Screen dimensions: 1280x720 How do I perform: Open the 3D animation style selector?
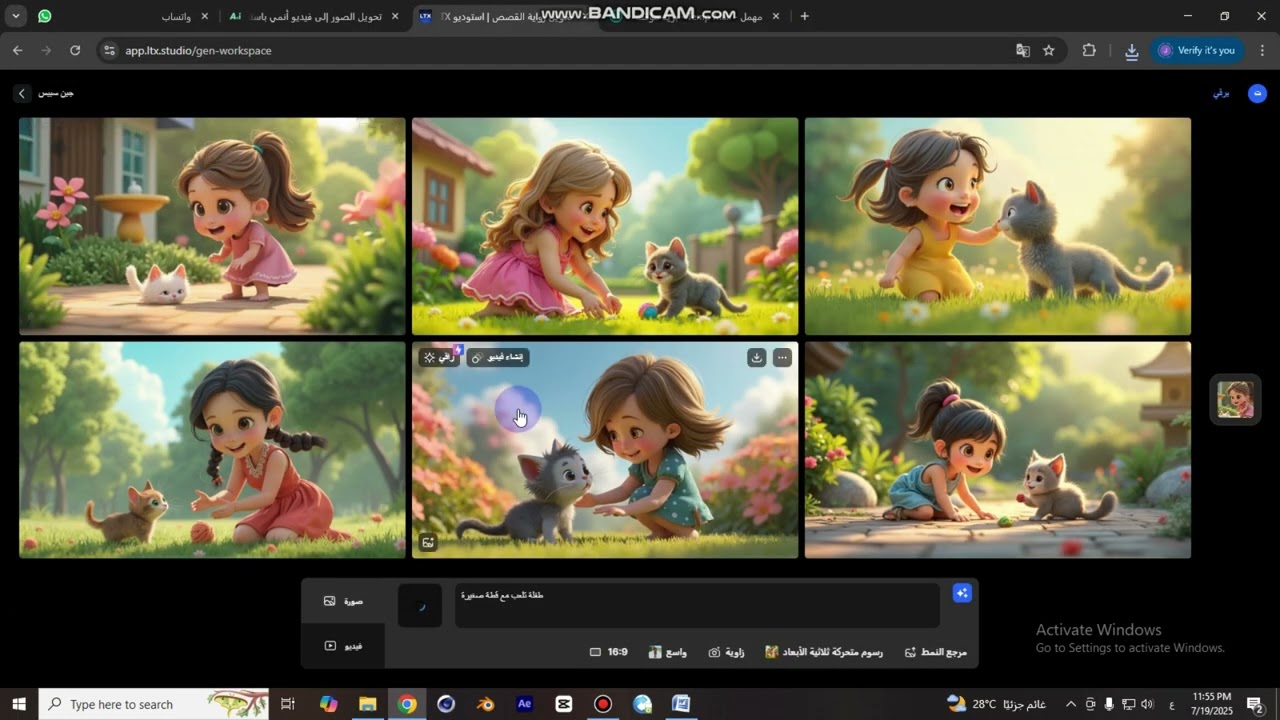pyautogui.click(x=824, y=652)
